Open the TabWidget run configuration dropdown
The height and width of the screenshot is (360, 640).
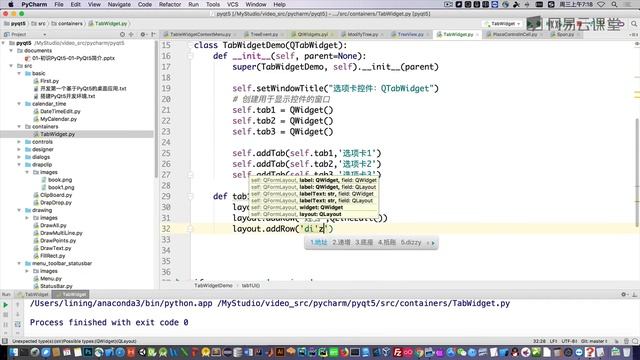coord(503,24)
